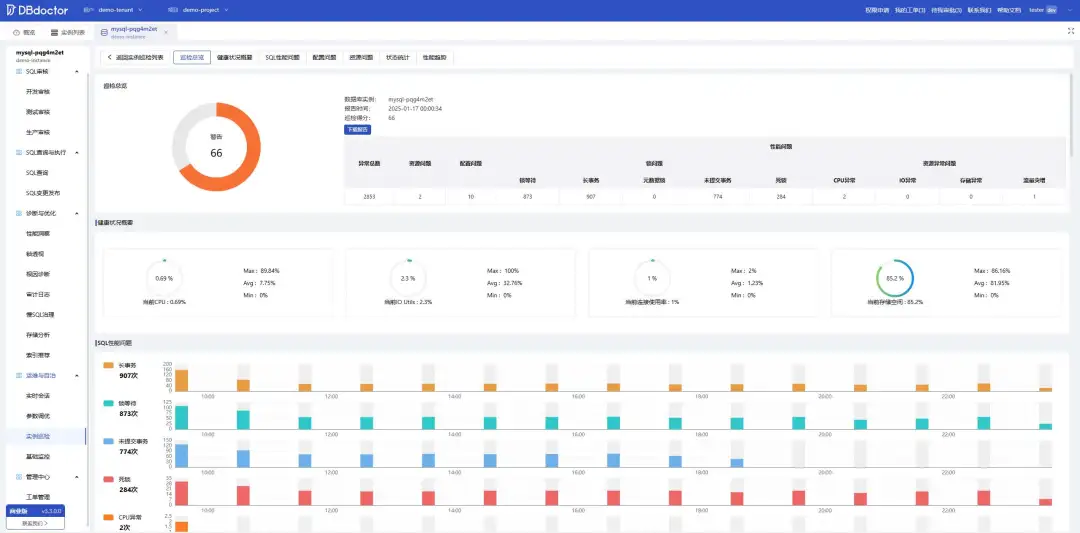Click the 管理中心 group icon
Screen dimensions: 1080x533
19,477
